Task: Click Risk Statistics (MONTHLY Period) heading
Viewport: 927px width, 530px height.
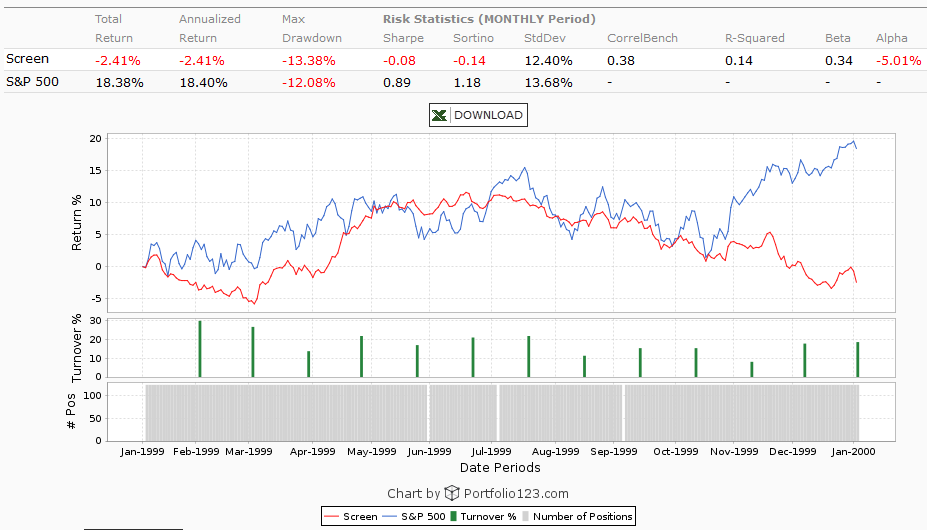Action: (490, 19)
